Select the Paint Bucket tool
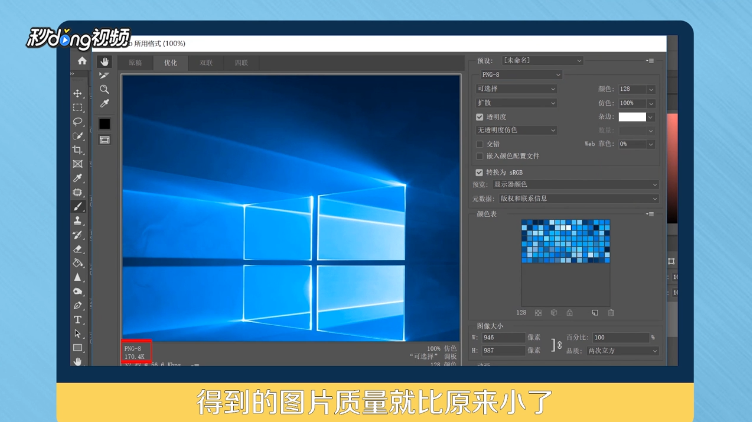Screen dimensions: 752x422 point(77,263)
